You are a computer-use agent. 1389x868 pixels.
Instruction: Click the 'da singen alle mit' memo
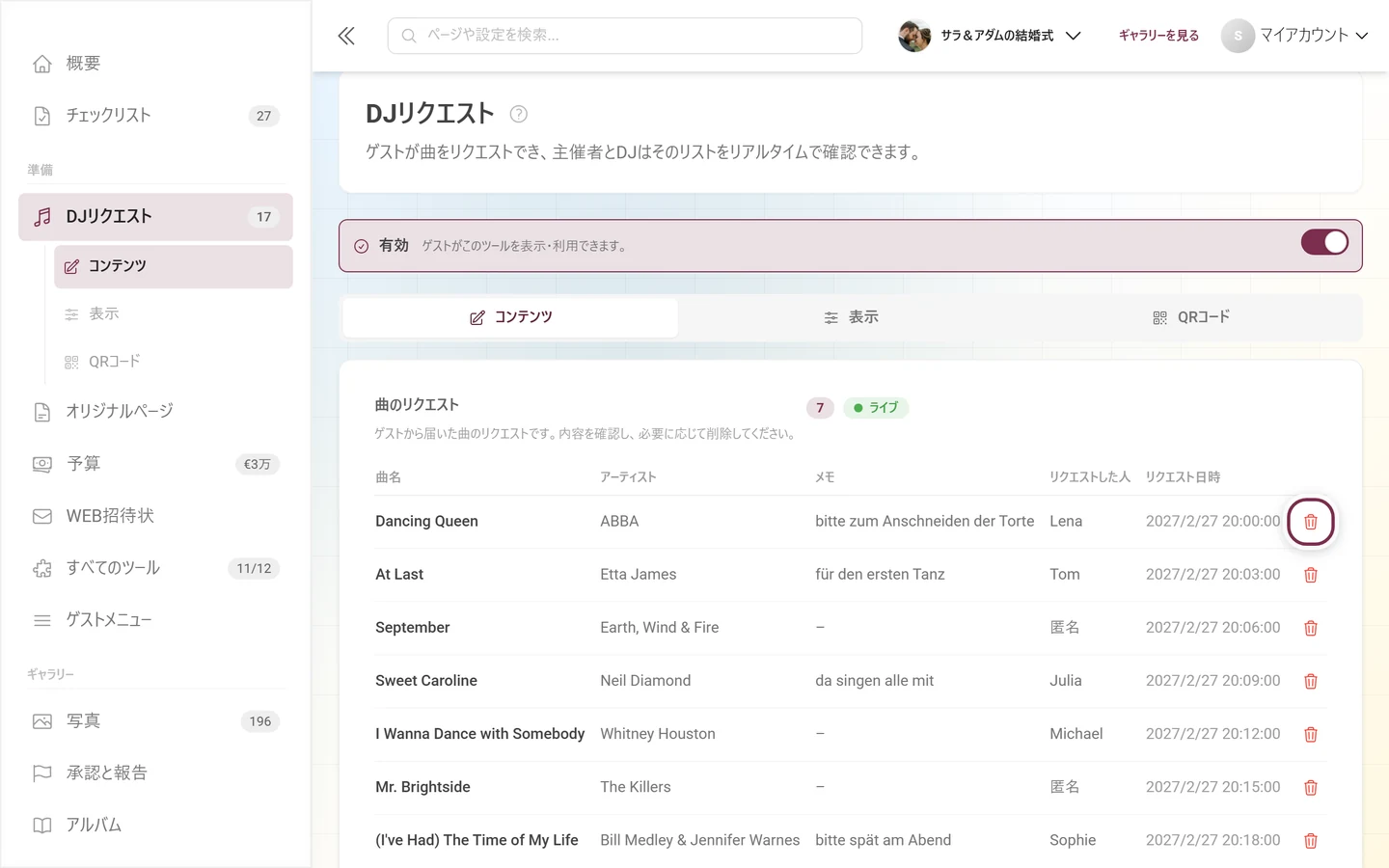coord(874,681)
